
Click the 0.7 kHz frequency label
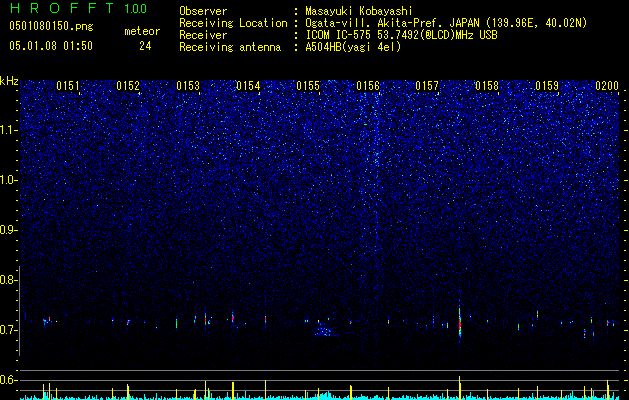pos(9,330)
